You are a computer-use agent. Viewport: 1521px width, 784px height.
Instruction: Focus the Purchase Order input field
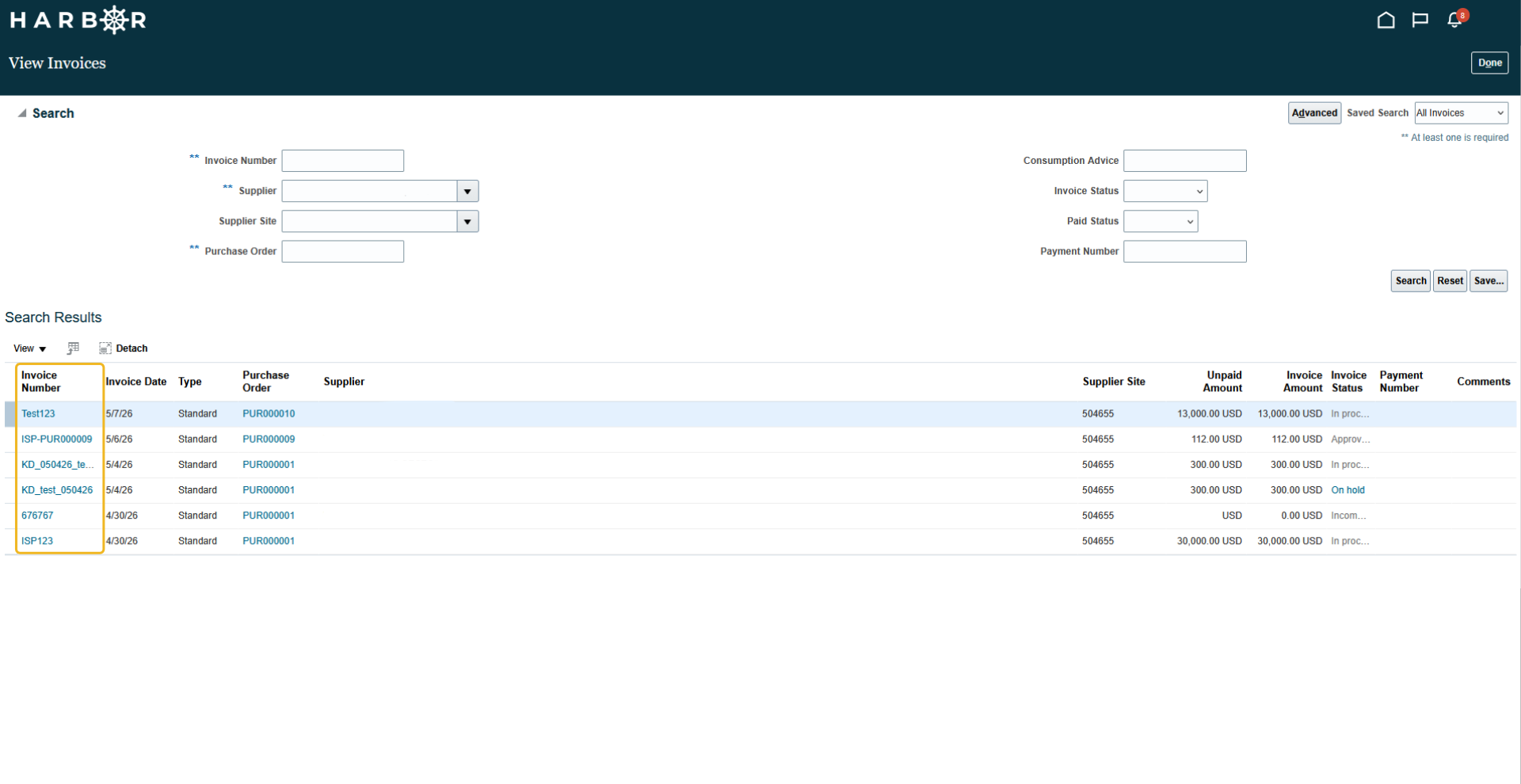click(343, 251)
